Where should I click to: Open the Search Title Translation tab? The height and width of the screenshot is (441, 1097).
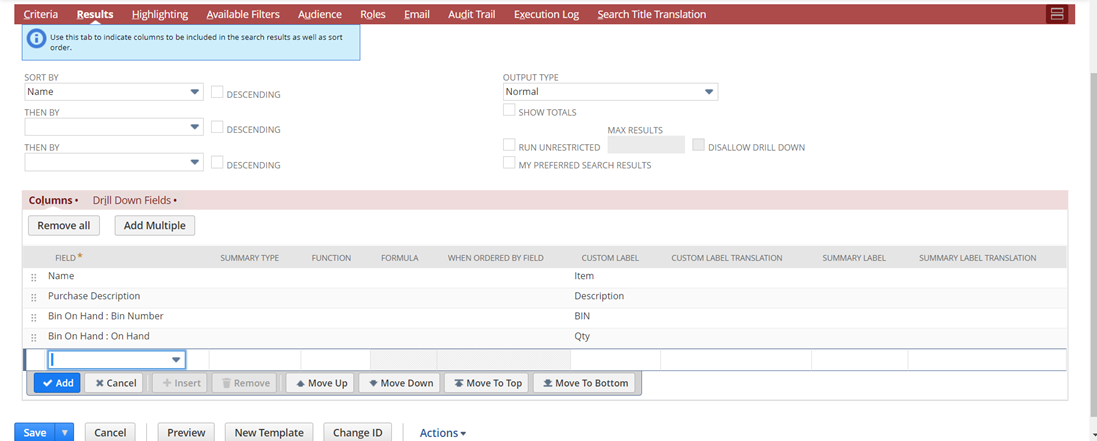pyautogui.click(x=651, y=14)
